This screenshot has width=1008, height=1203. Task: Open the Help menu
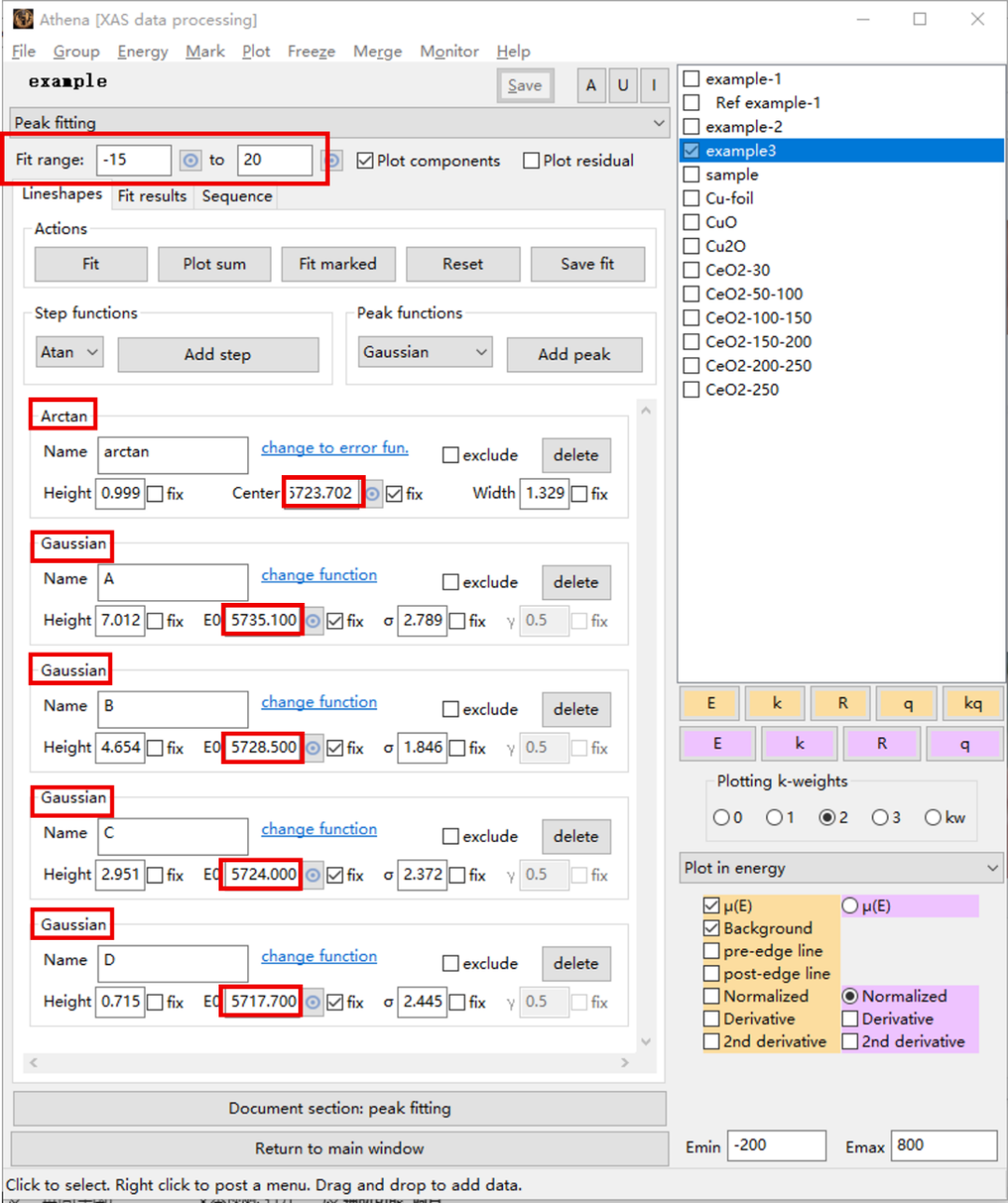513,51
